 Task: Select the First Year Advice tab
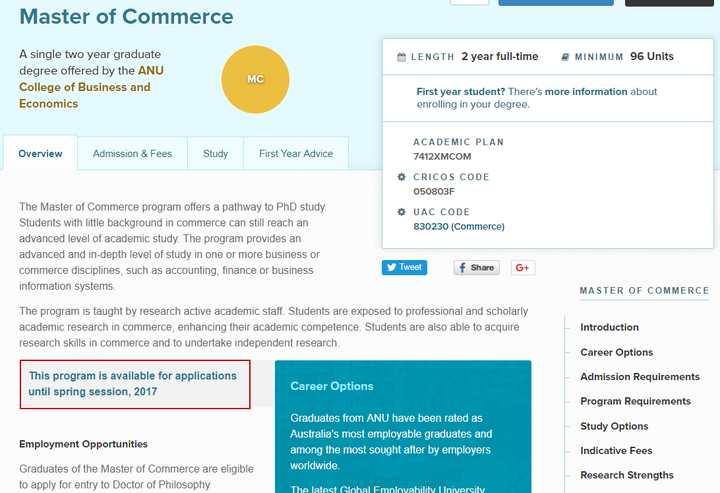coord(296,154)
